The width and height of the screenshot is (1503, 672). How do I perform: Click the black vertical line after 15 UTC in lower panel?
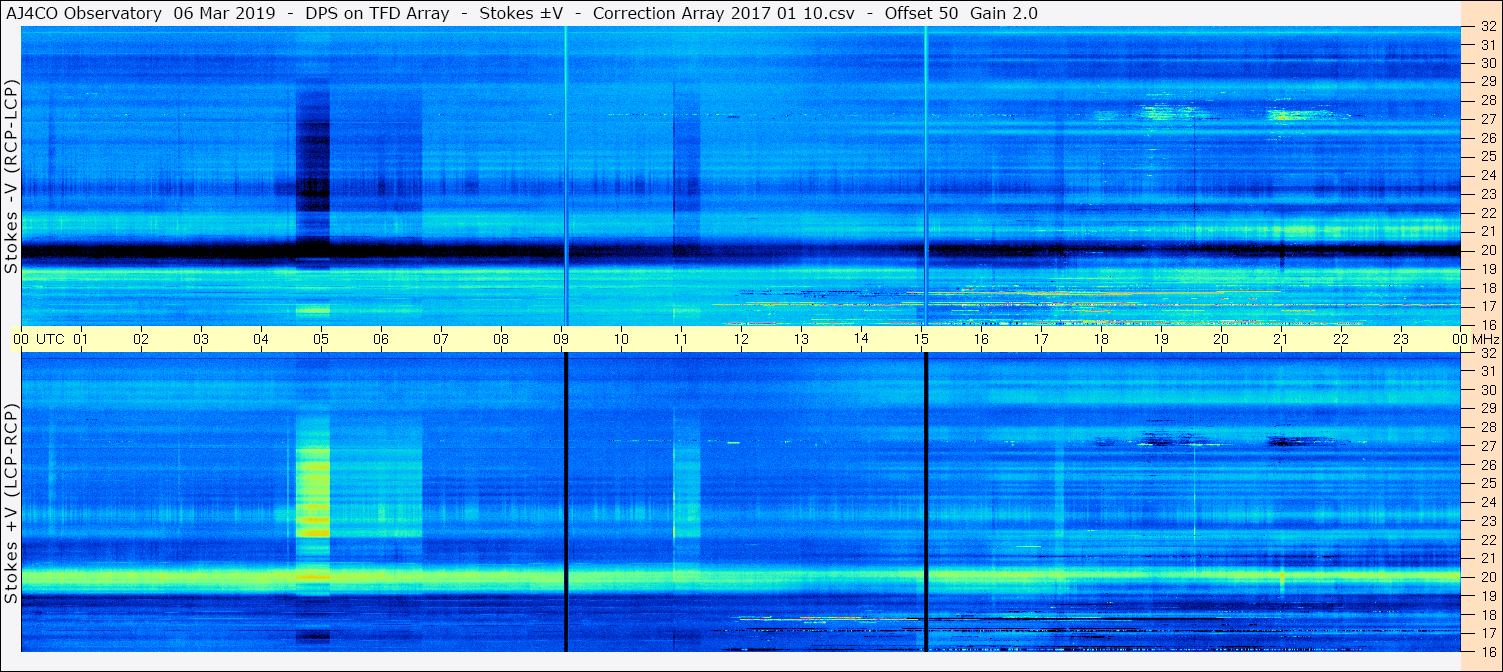(x=926, y=502)
